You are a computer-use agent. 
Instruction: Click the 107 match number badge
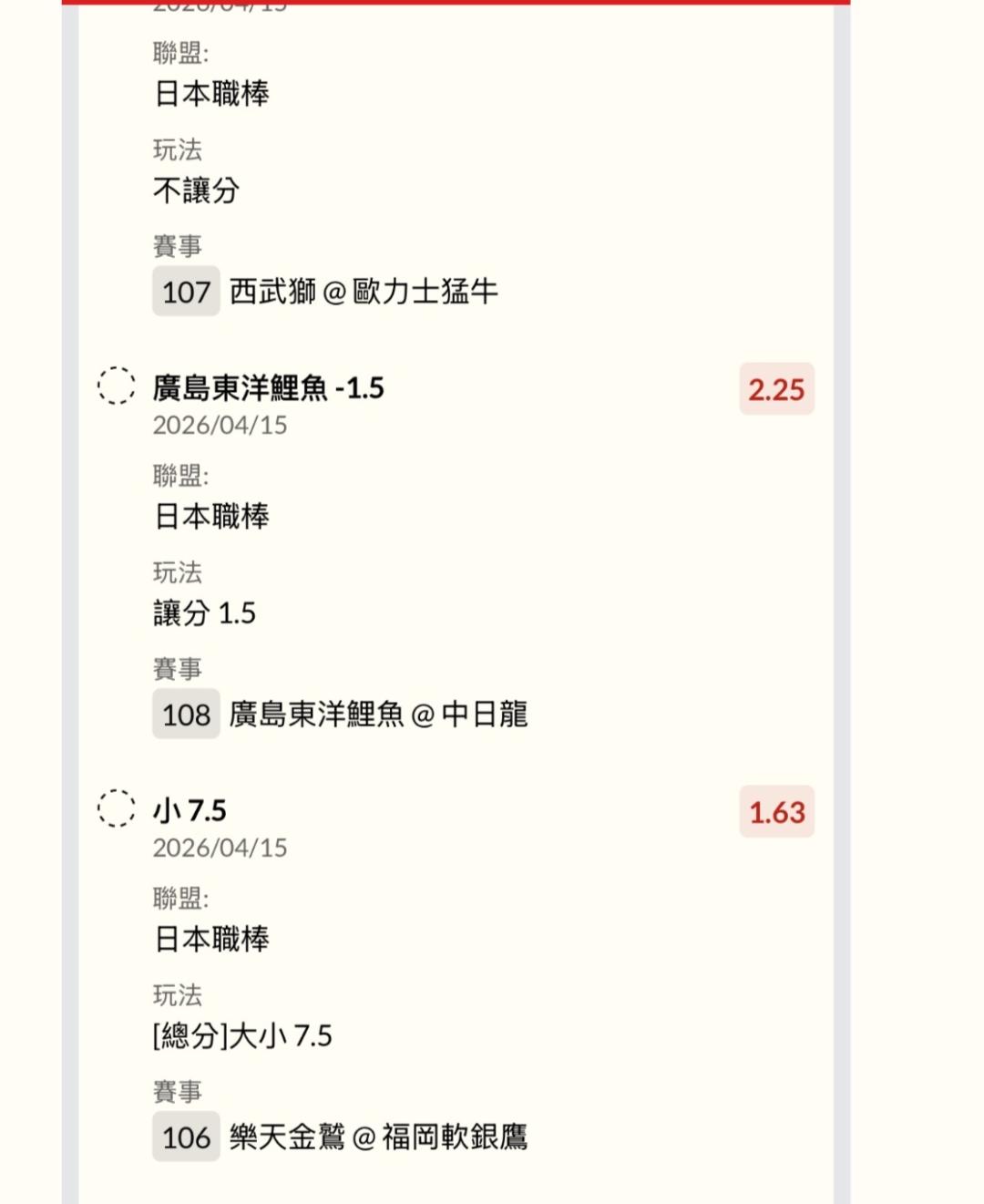pos(186,292)
